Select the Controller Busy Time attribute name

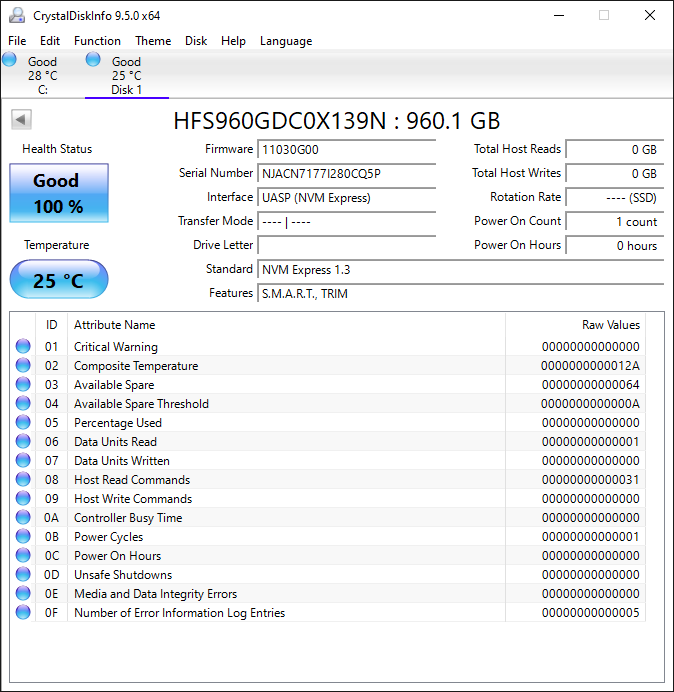tap(128, 518)
